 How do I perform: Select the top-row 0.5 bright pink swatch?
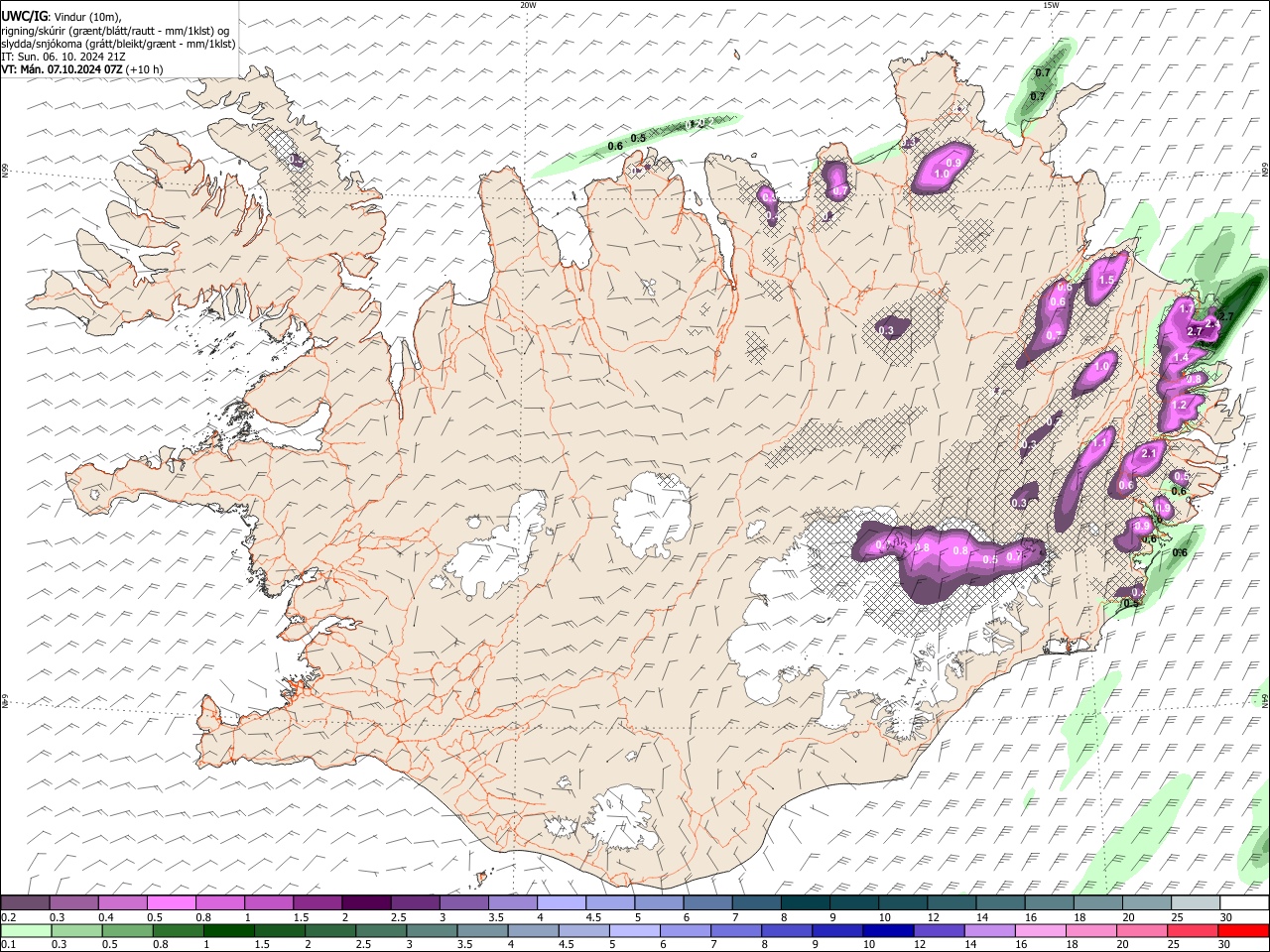click(x=171, y=902)
